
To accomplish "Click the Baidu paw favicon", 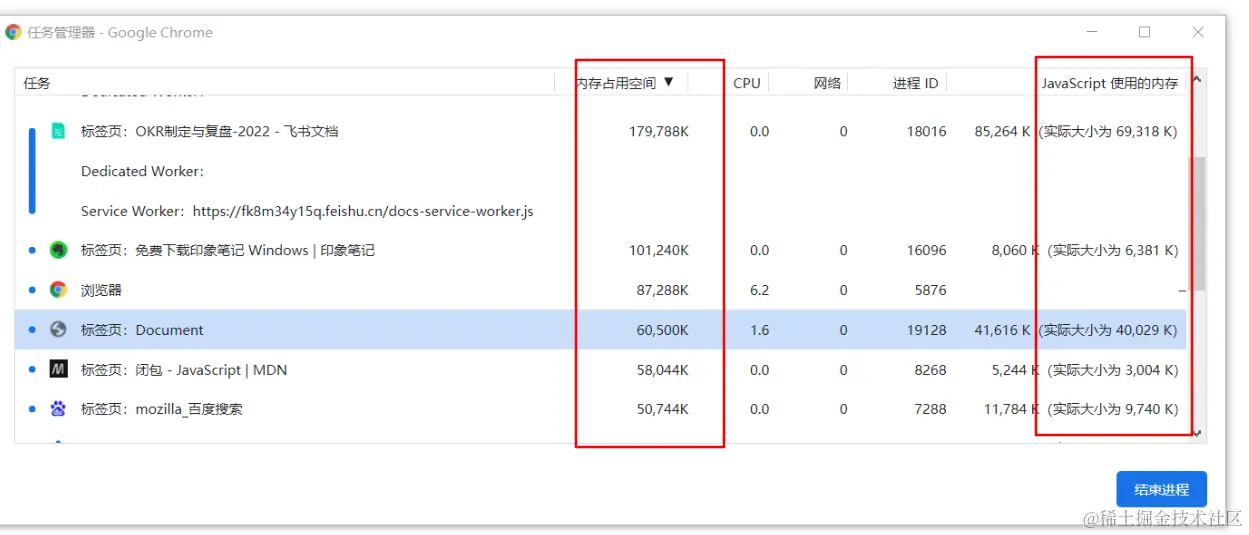I will (59, 409).
